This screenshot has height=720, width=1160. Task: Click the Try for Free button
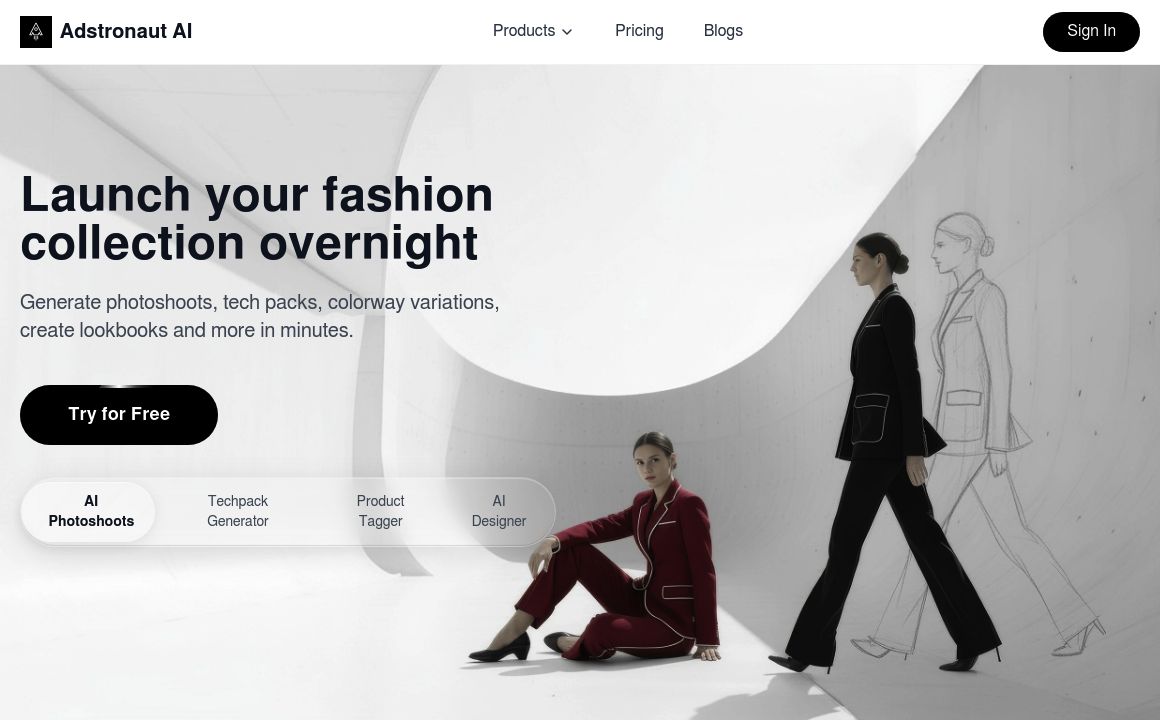pyautogui.click(x=119, y=414)
